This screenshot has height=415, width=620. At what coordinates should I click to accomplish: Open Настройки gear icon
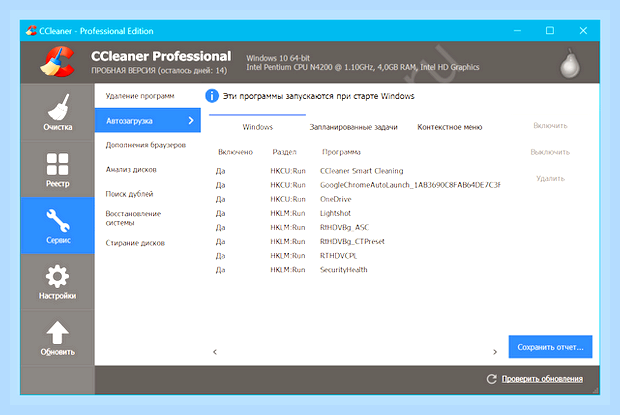click(58, 276)
